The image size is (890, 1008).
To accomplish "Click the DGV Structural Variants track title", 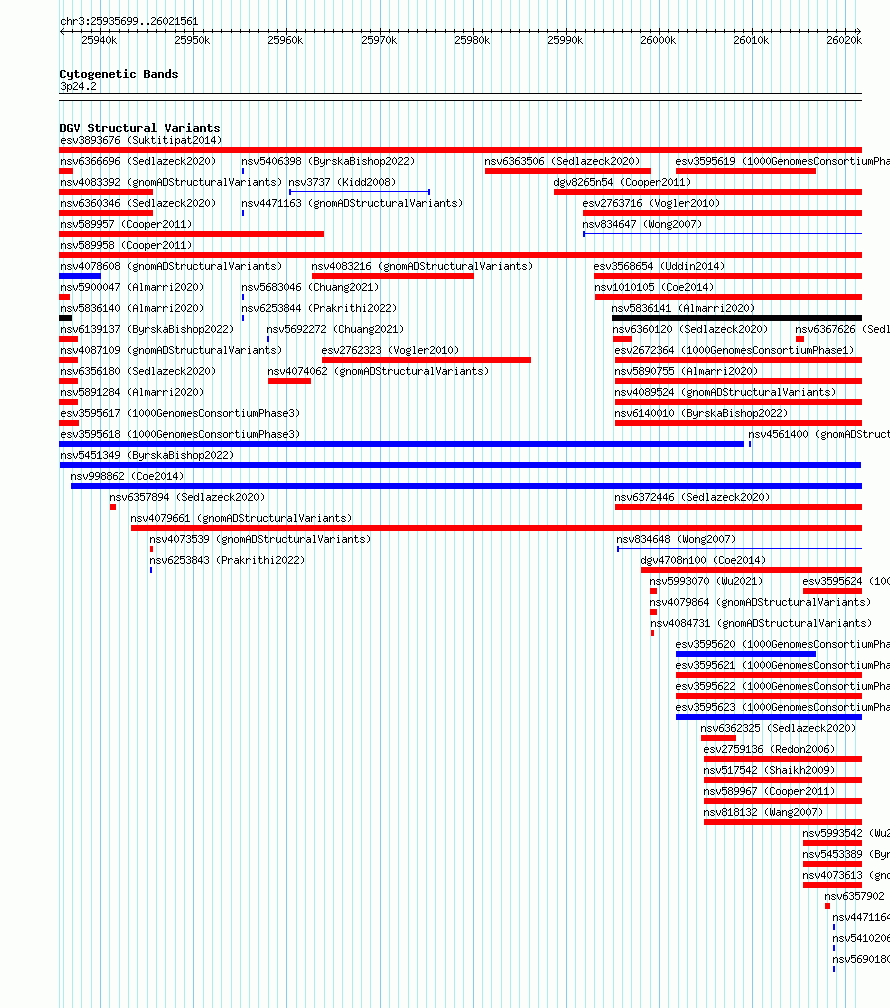I will pos(140,128).
